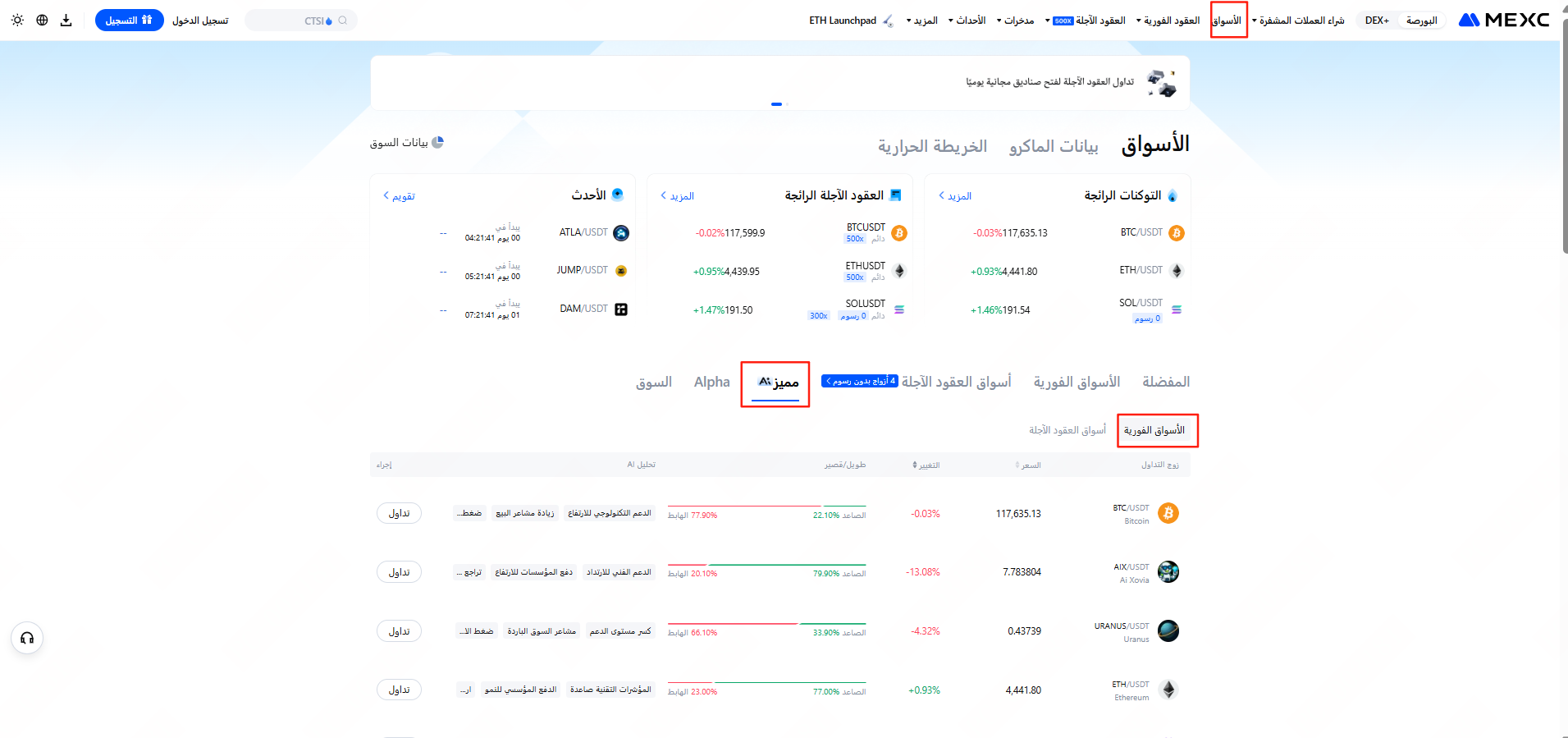This screenshot has width=1568, height=738.
Task: Switch to DEX+ mode in header
Action: (1377, 21)
